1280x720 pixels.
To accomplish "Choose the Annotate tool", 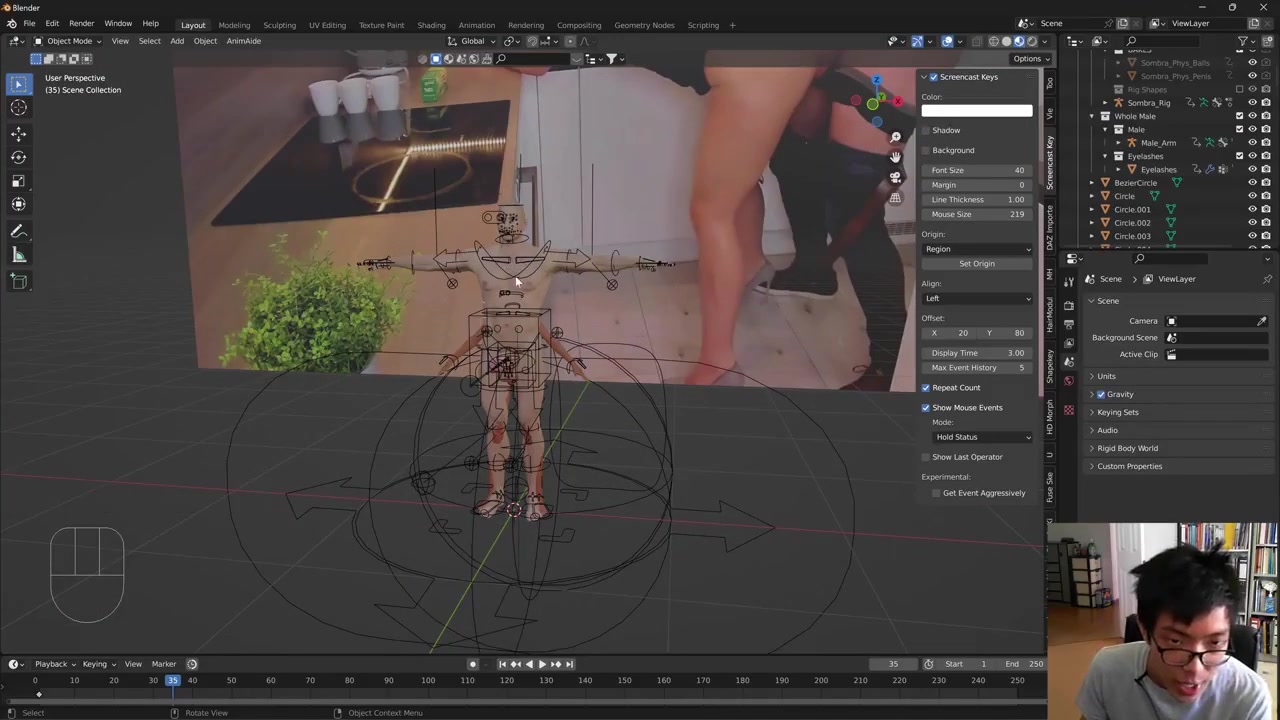I will [x=18, y=231].
